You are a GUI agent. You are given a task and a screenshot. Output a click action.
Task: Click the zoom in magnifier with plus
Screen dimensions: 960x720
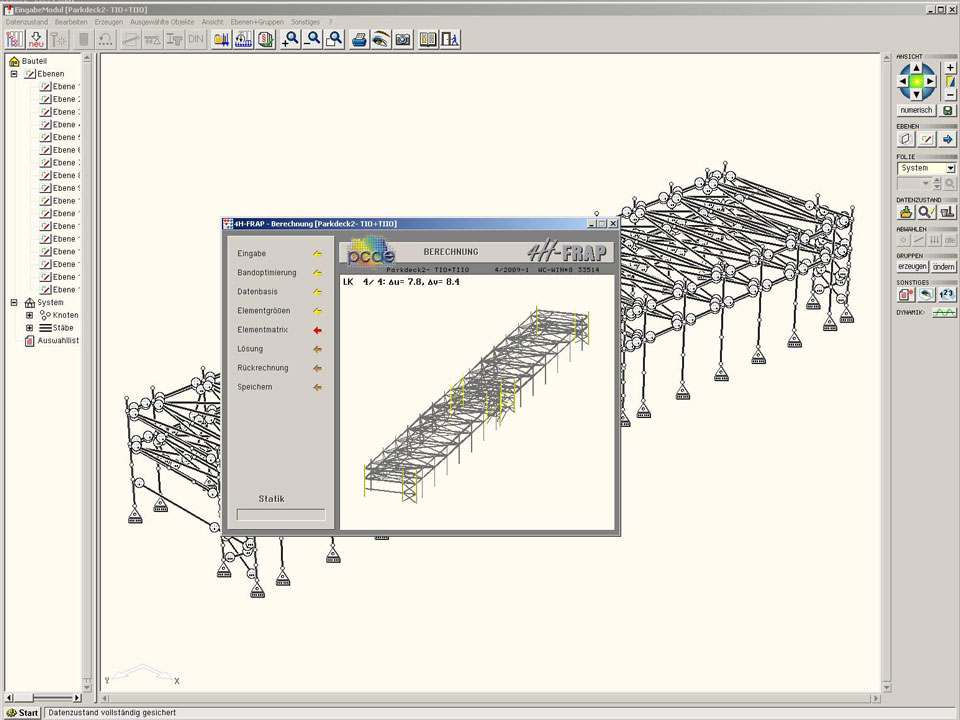[x=291, y=39]
